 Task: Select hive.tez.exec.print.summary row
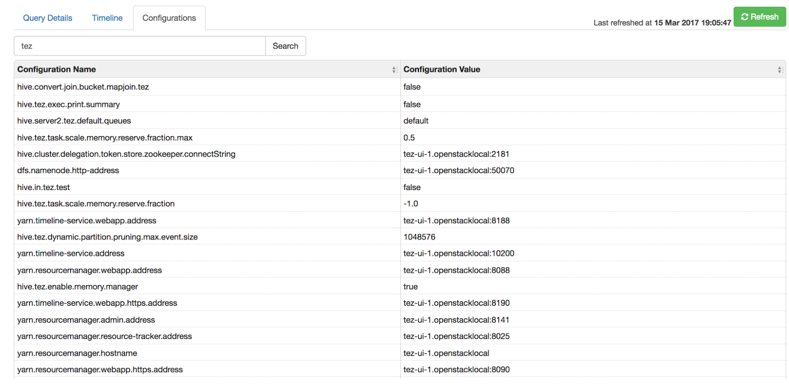point(400,104)
